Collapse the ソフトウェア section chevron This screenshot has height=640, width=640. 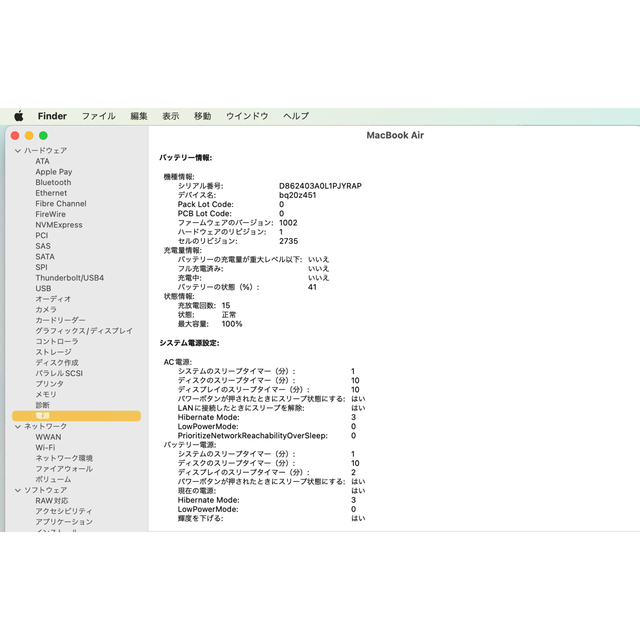tap(18, 490)
